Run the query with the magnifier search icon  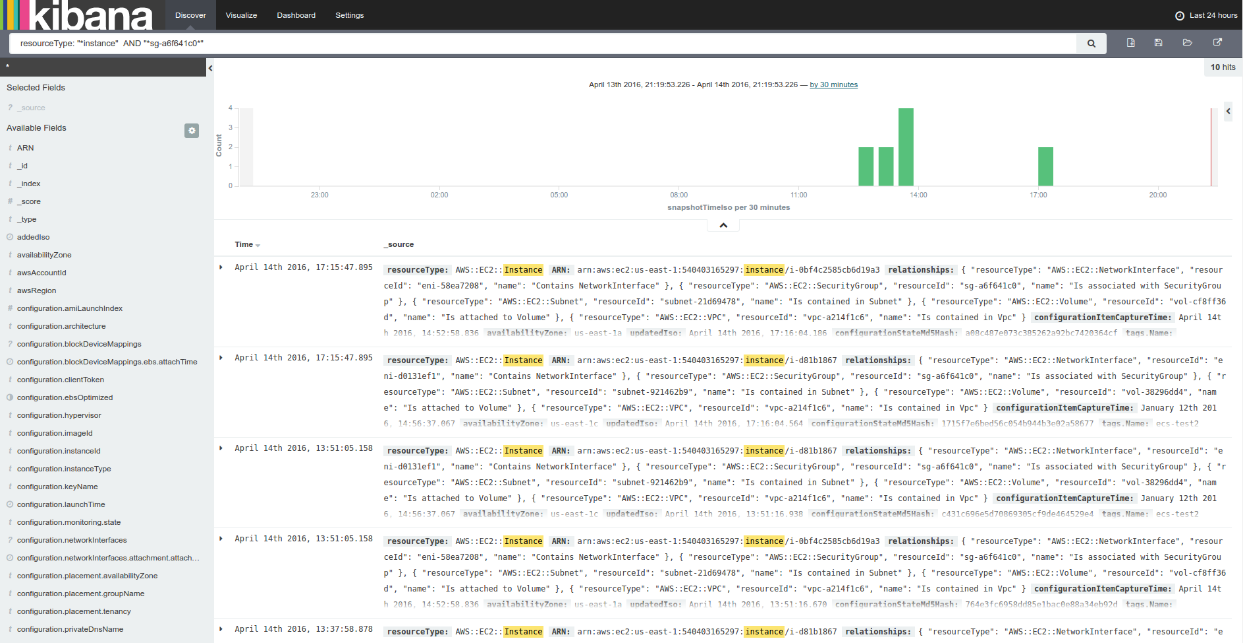coord(1091,43)
